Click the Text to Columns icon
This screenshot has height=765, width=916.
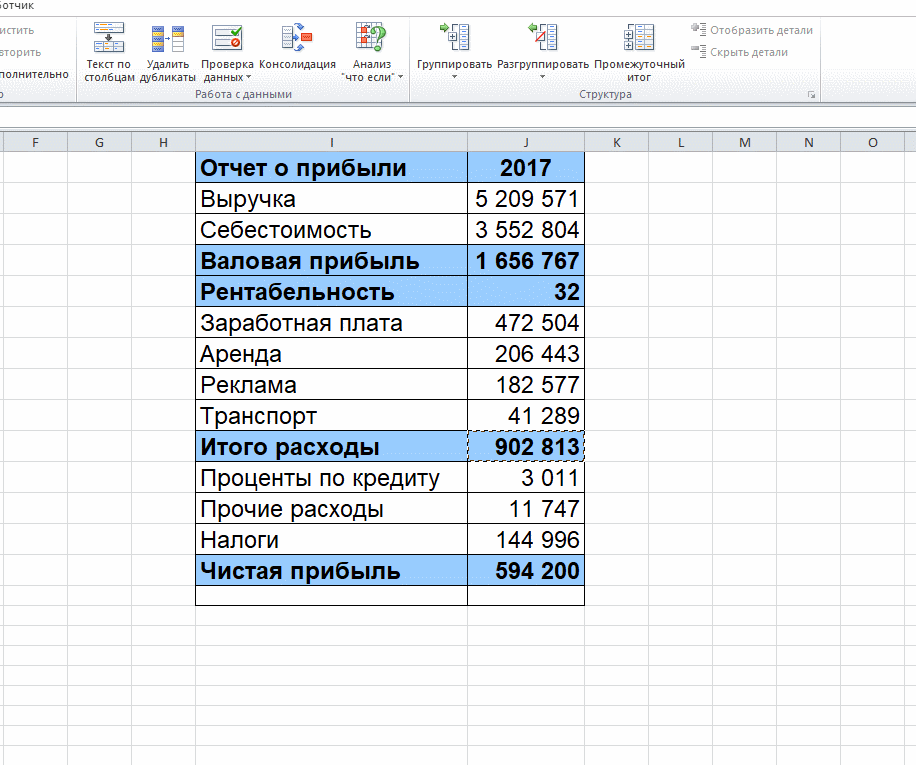point(109,38)
